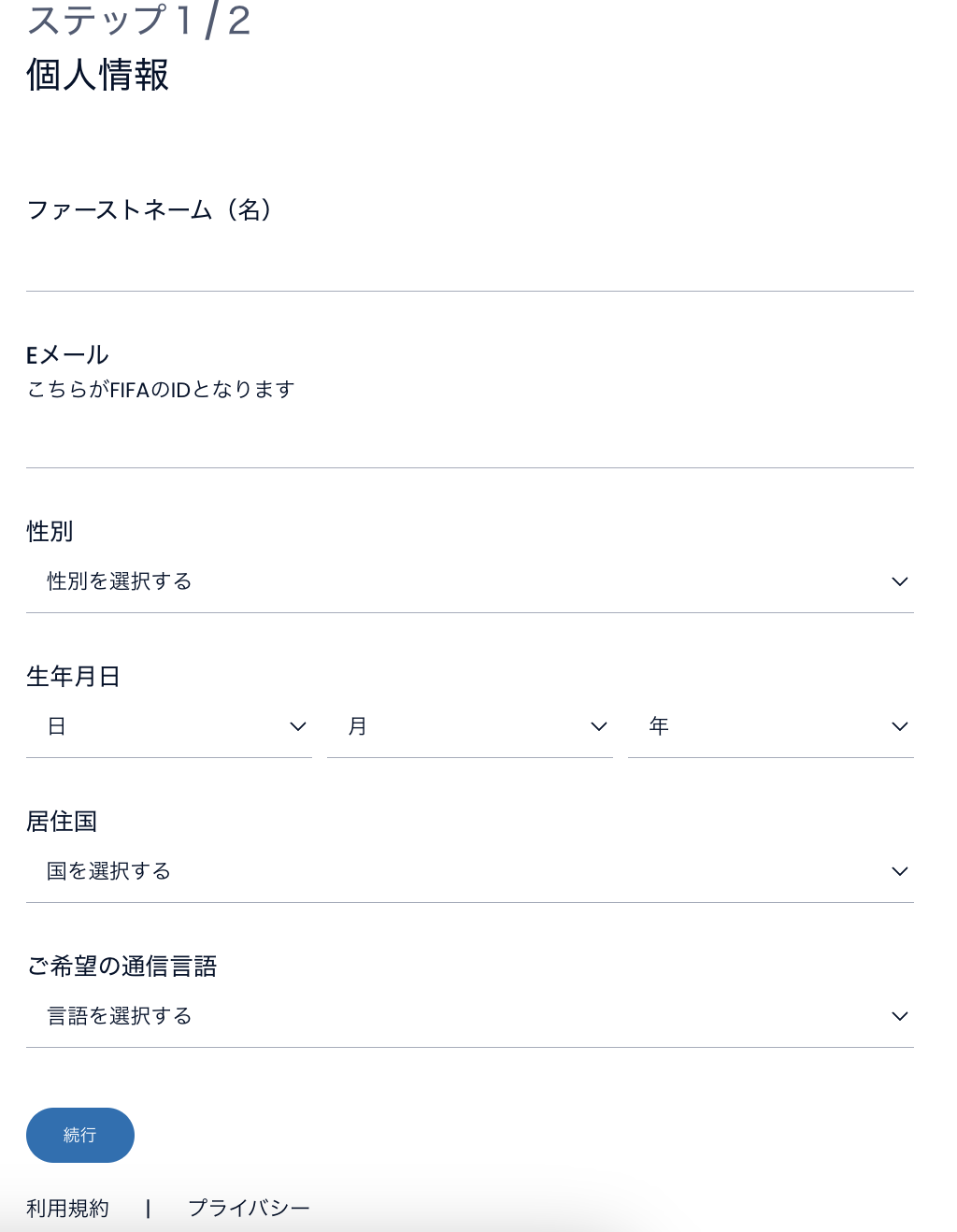Open the プライバシー privacy link
The width and height of the screenshot is (957, 1232).
pyautogui.click(x=249, y=1209)
